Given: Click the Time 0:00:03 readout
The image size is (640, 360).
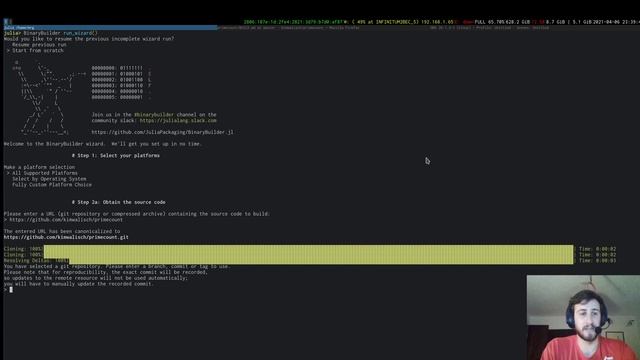Looking at the screenshot, I should coord(598,260).
